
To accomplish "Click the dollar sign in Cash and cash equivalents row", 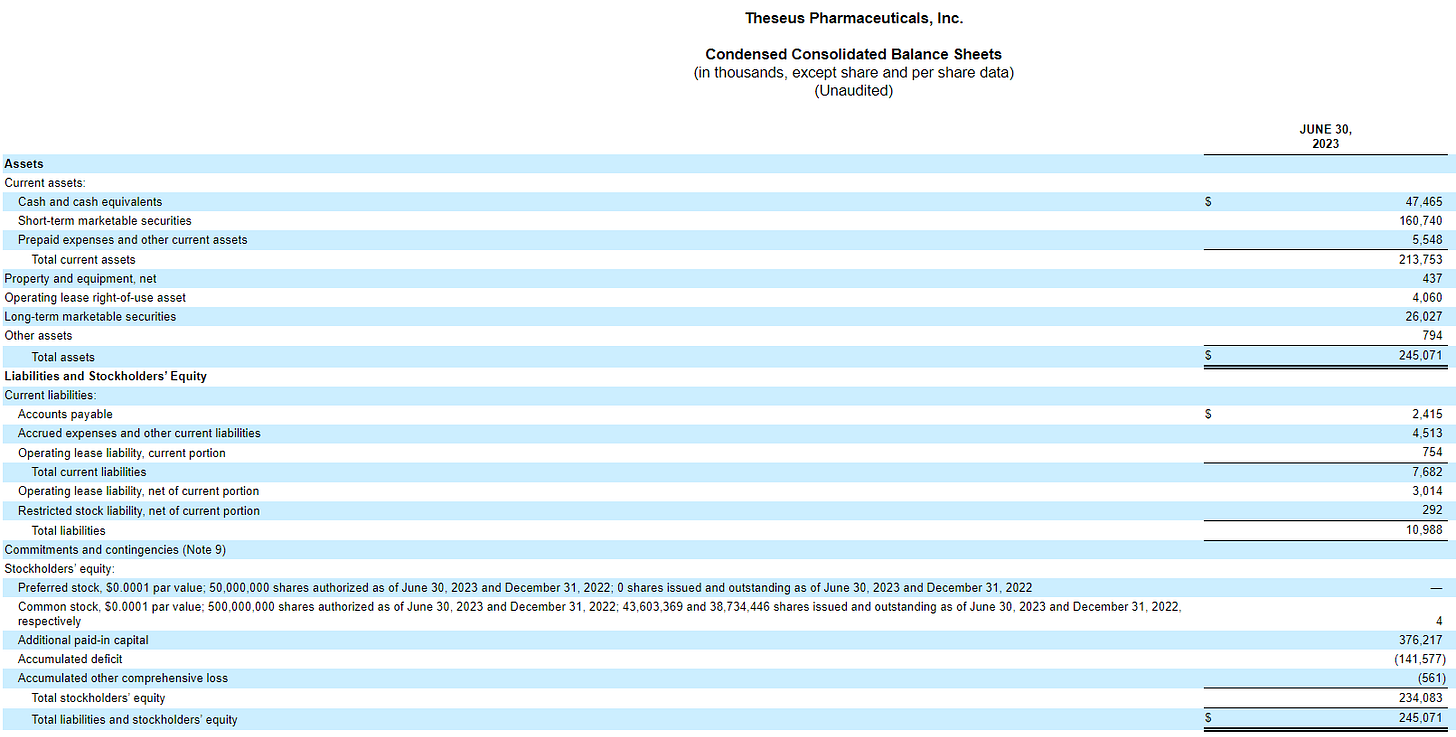I will (1208, 202).
